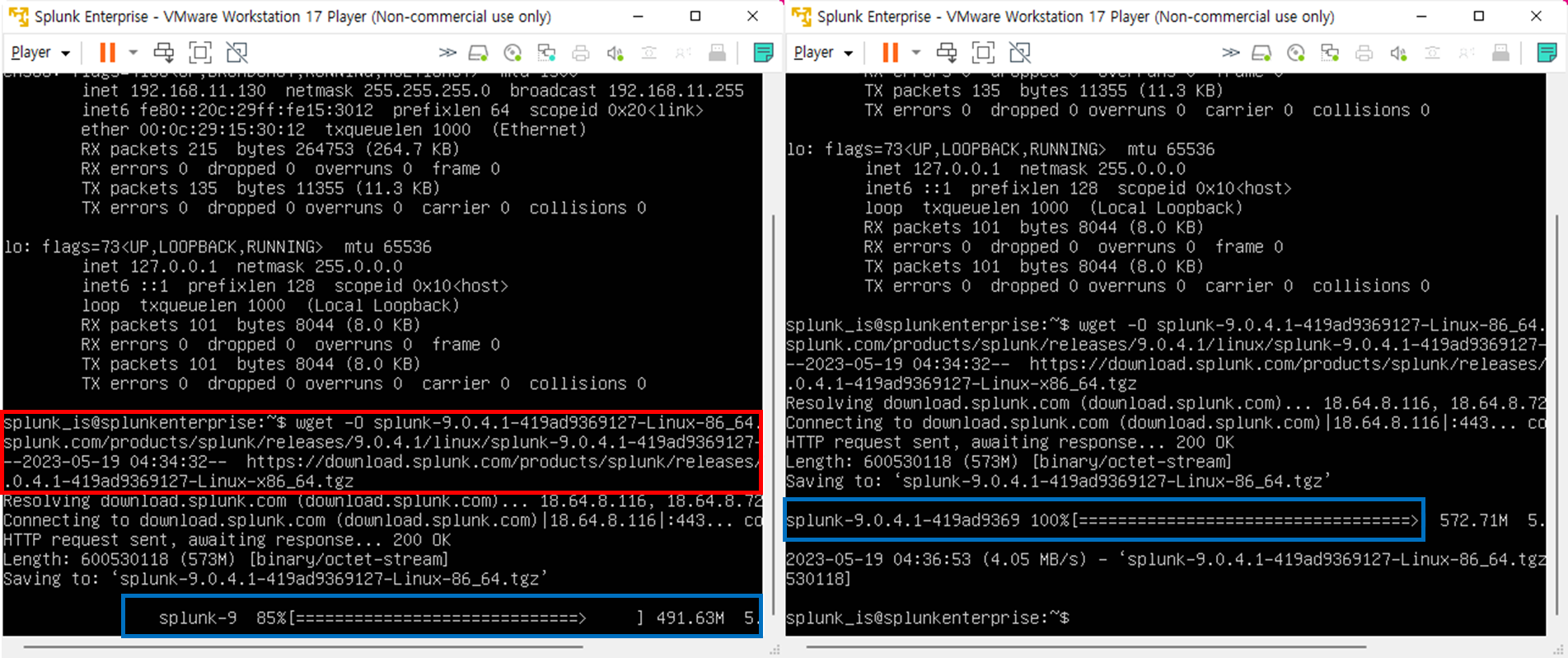Screen dimensions: 1568x658
Task: Expand the device toolbar chevron in 100% download window
Action: click(1230, 53)
